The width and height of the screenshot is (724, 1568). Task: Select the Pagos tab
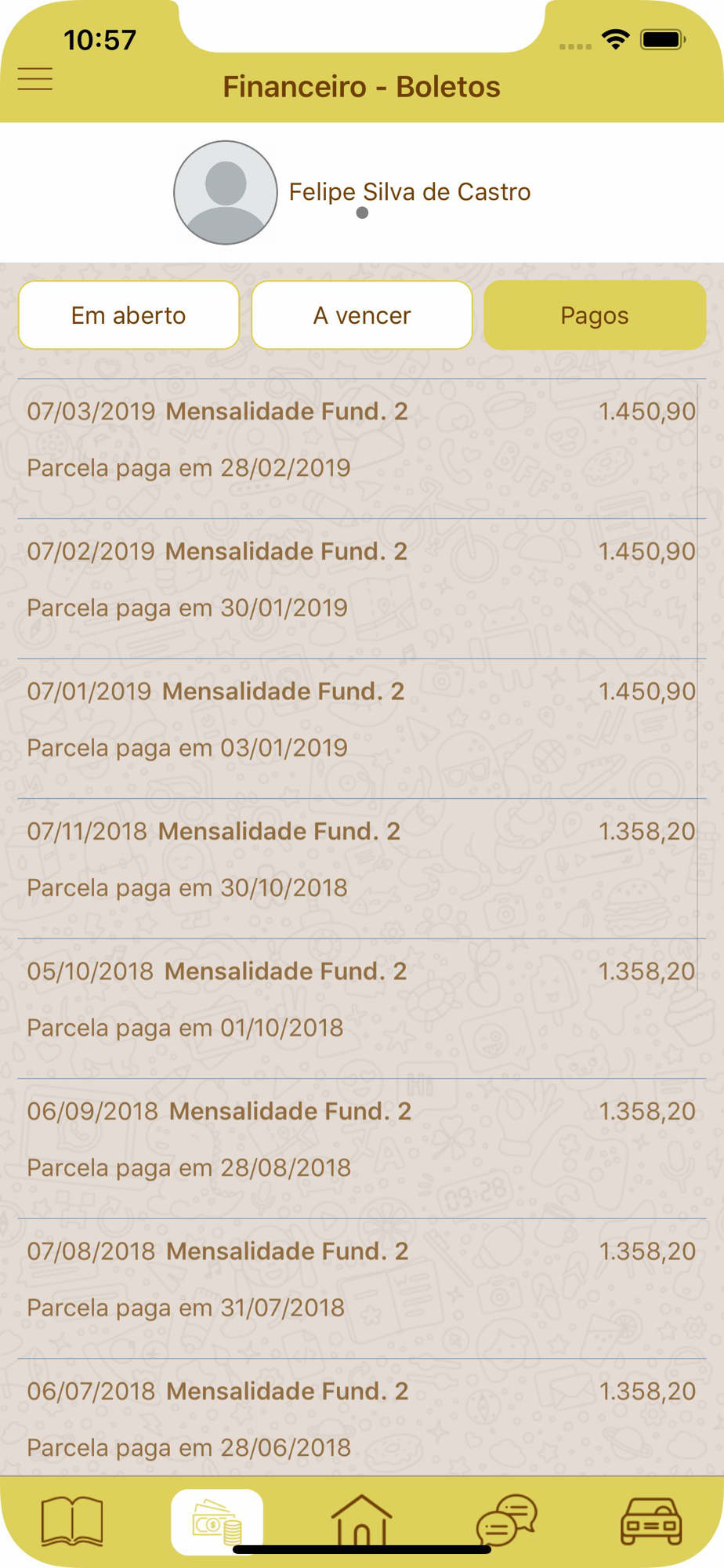point(595,315)
